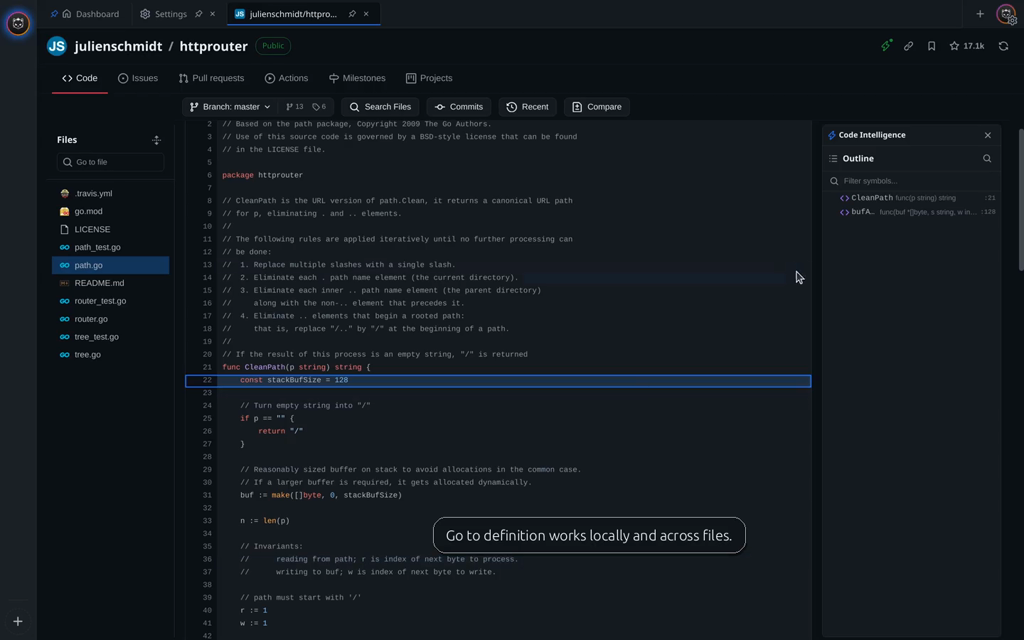Open the Recent button
Image resolution: width=1024 pixels, height=640 pixels.
[x=527, y=106]
